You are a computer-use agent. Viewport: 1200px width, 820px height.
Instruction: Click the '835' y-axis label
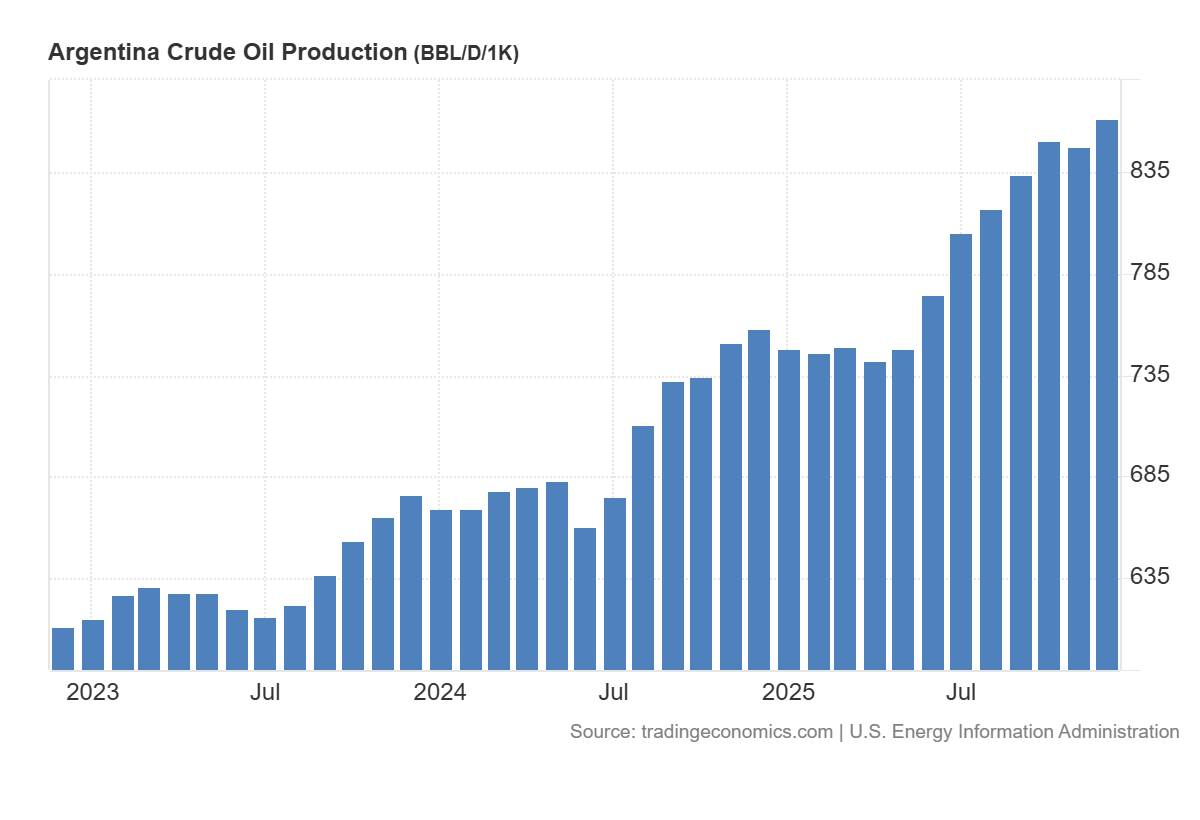[1149, 171]
